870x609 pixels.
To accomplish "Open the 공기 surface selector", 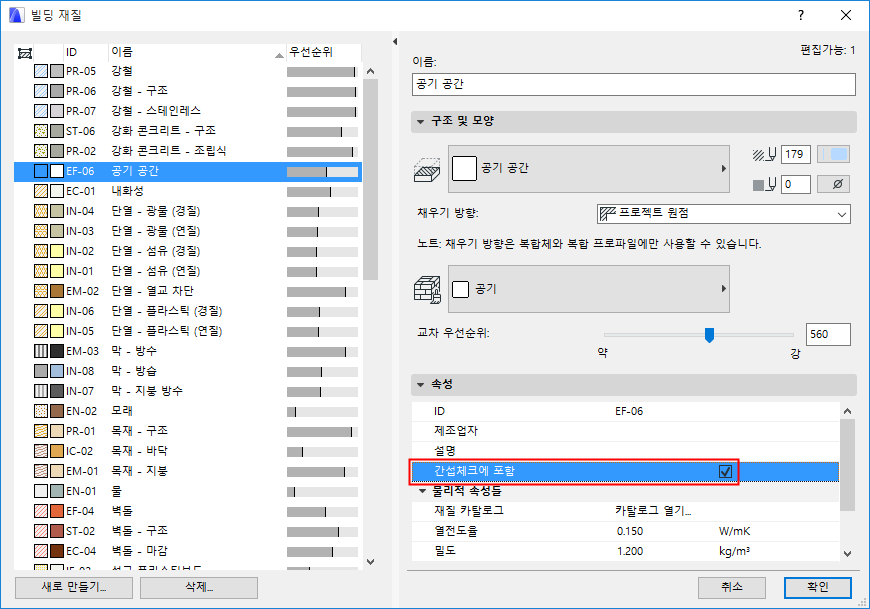I will (x=589, y=289).
